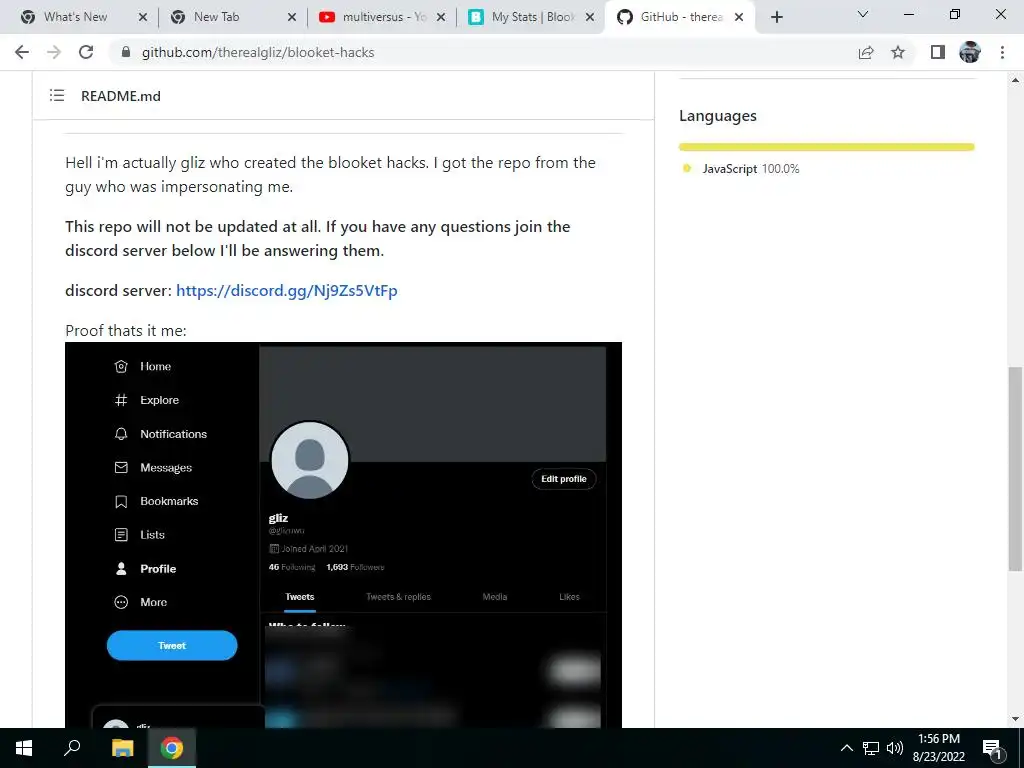The image size is (1024, 768).
Task: Click the 'Proof thats it me:' text
Action: click(x=126, y=330)
